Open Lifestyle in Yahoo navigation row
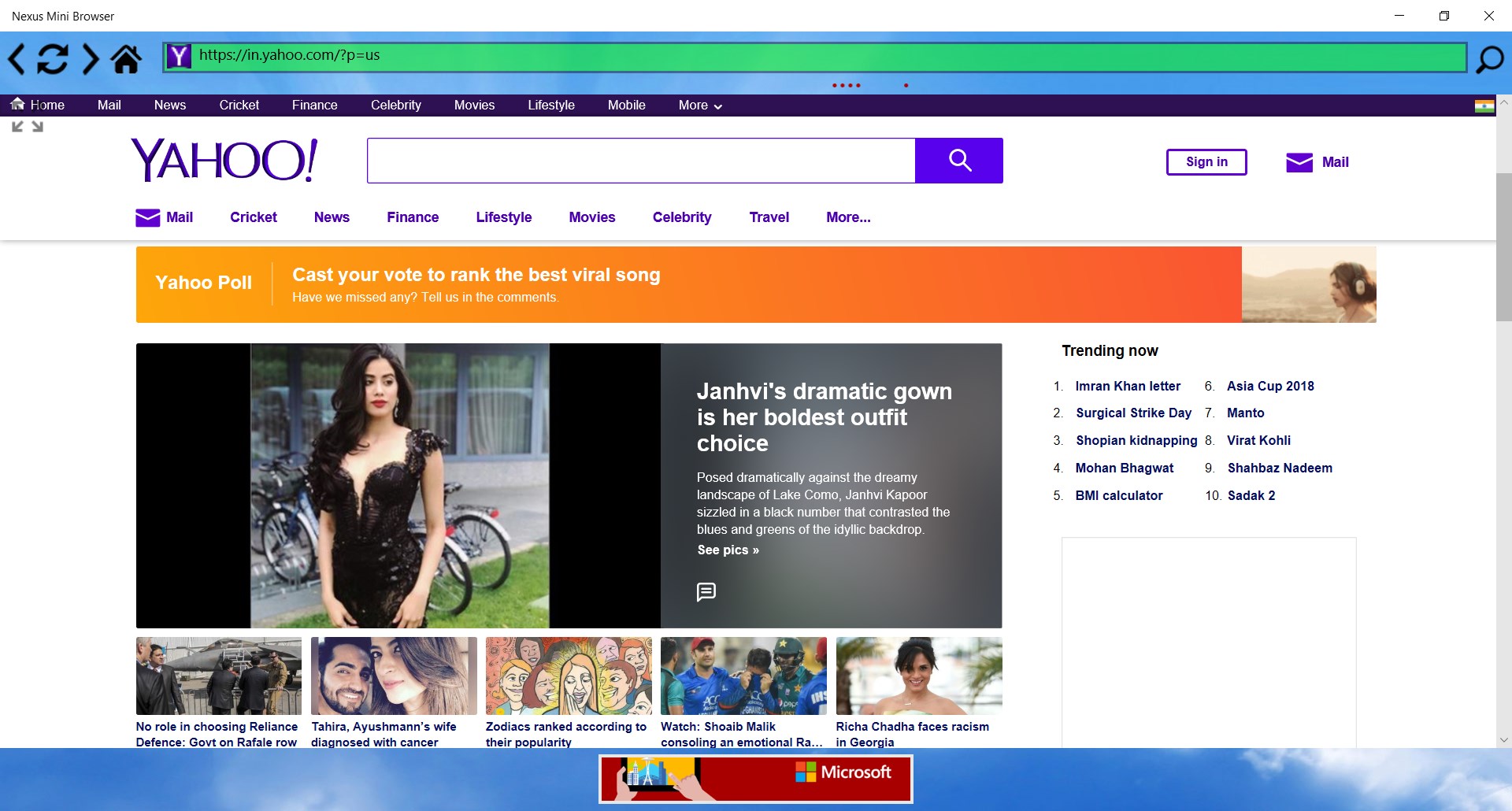The width and height of the screenshot is (1512, 811). pos(504,217)
